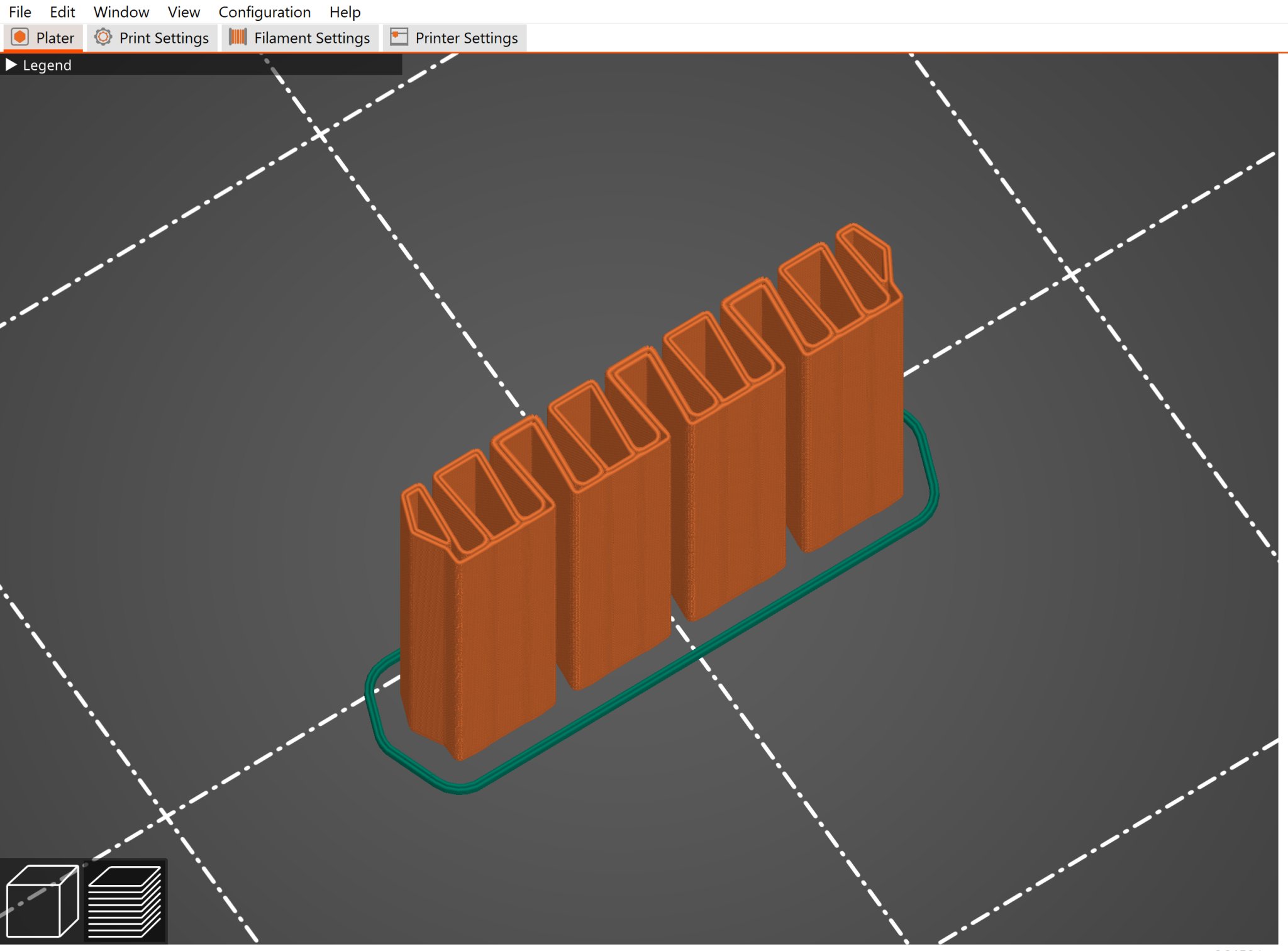Expand the Legend panel triangle
Viewport: 1288px width, 951px height.
[x=11, y=65]
